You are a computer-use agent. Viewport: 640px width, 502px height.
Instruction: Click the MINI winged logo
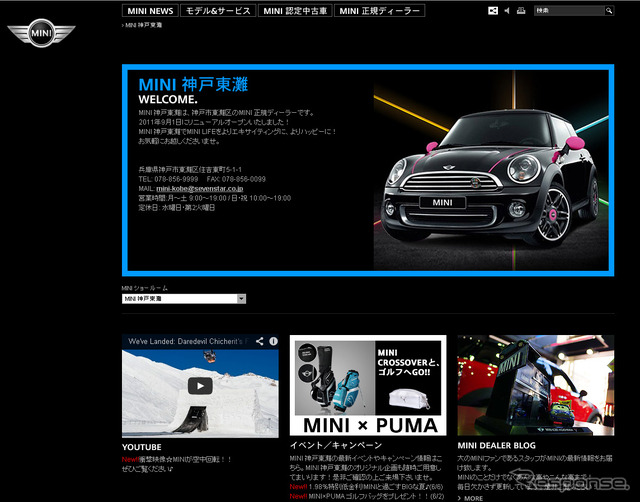(41, 33)
